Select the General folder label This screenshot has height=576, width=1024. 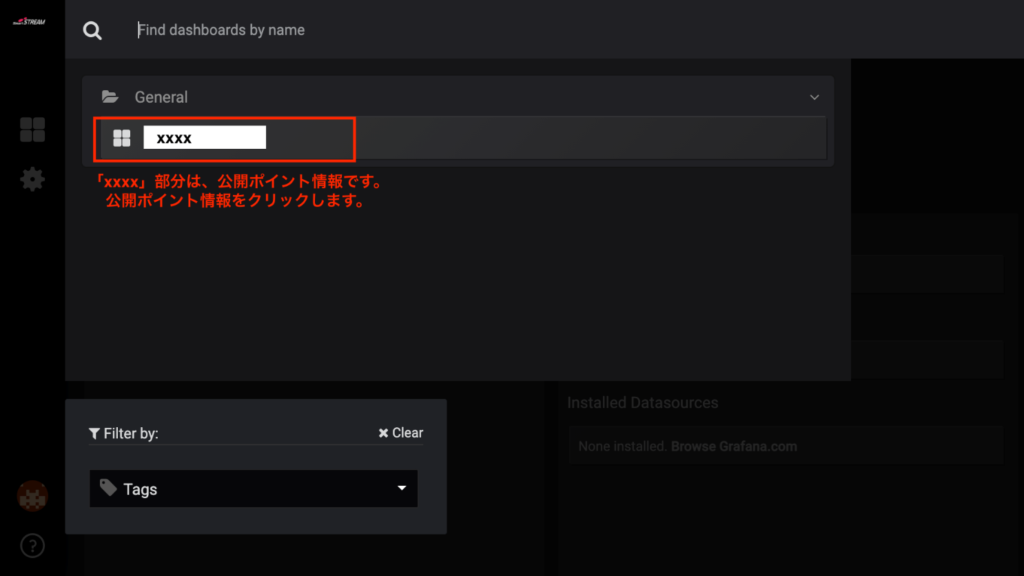coord(161,97)
